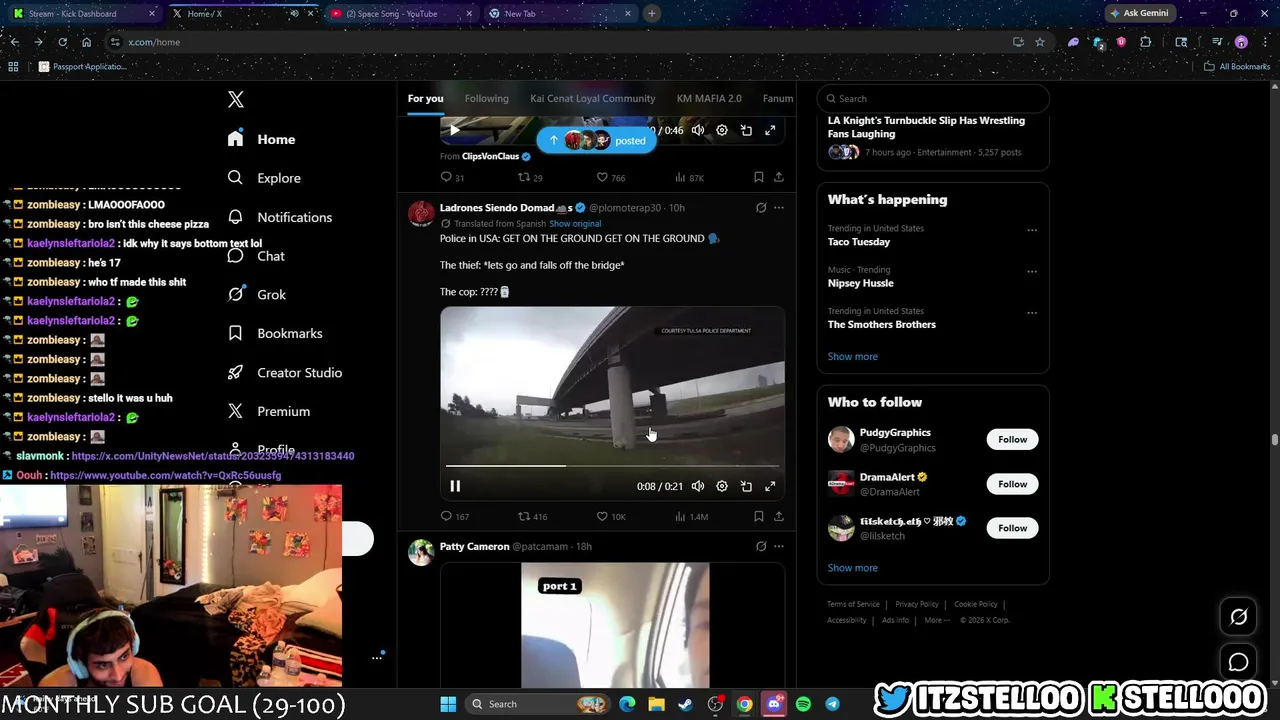Switch to the Following tab
The image size is (1280, 720).
click(487, 98)
